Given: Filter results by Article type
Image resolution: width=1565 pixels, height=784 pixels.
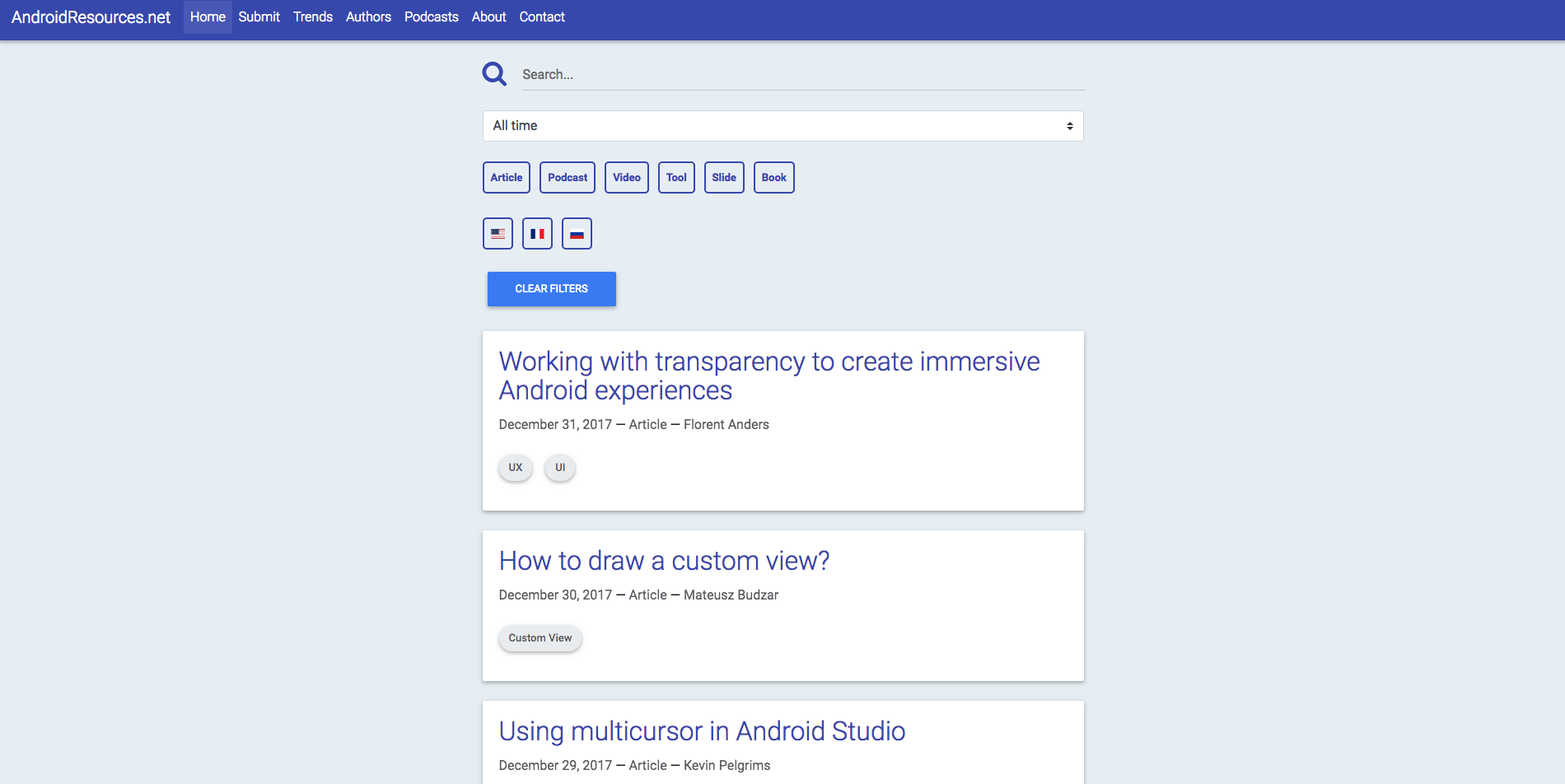Looking at the screenshot, I should (506, 177).
